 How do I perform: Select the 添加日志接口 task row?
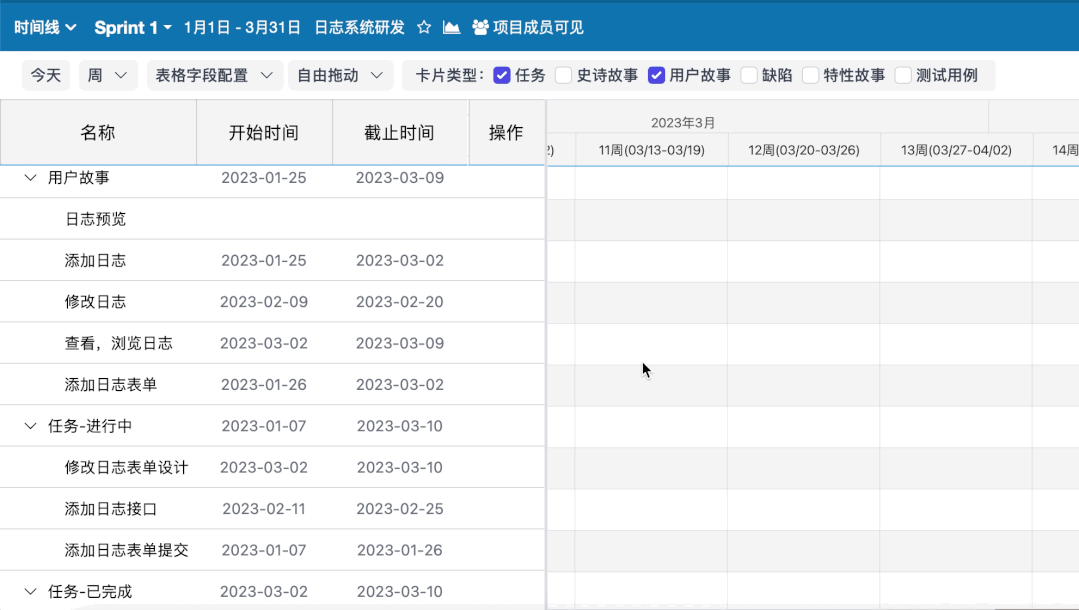tap(273, 509)
